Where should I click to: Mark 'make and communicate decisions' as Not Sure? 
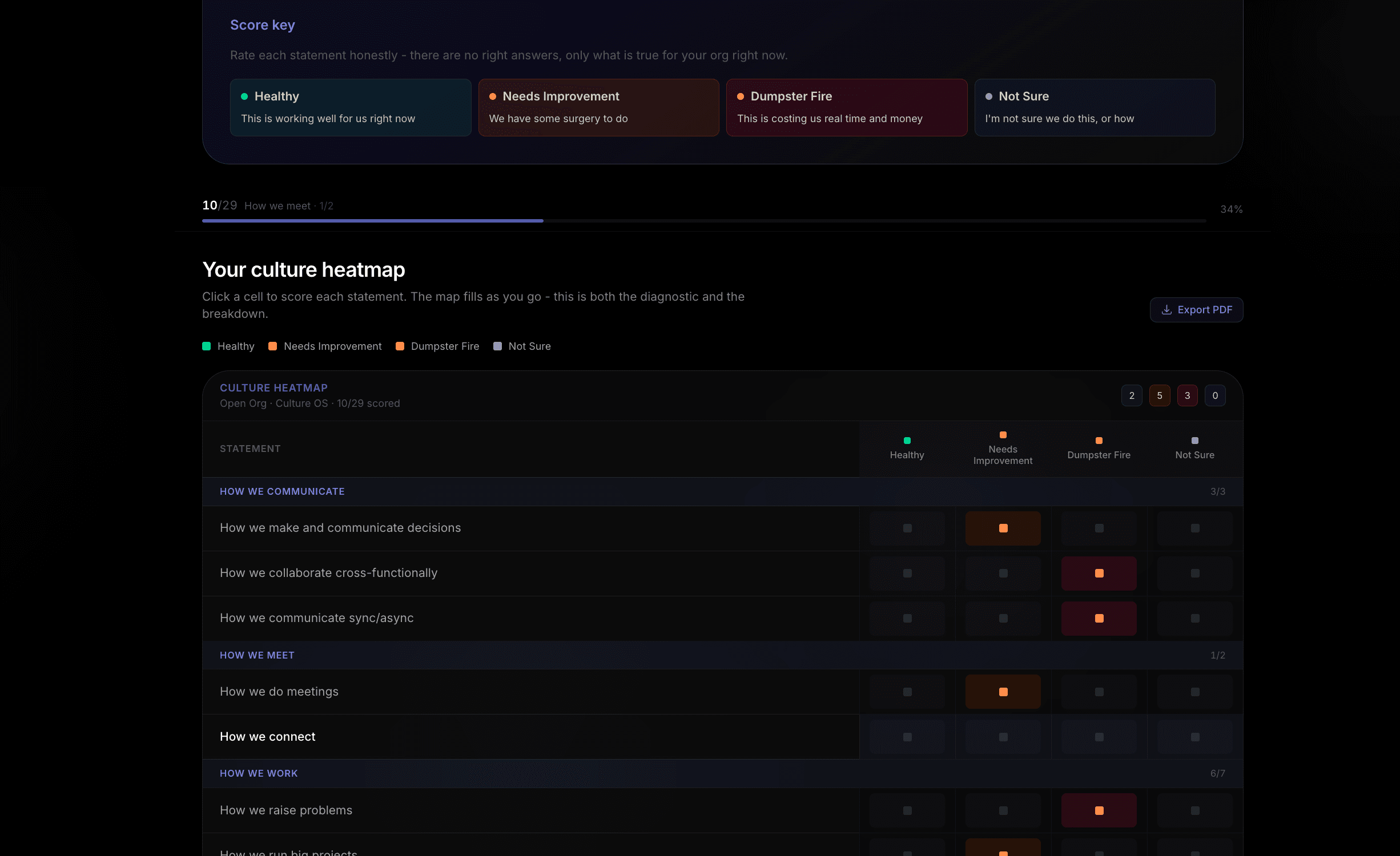[1195, 528]
